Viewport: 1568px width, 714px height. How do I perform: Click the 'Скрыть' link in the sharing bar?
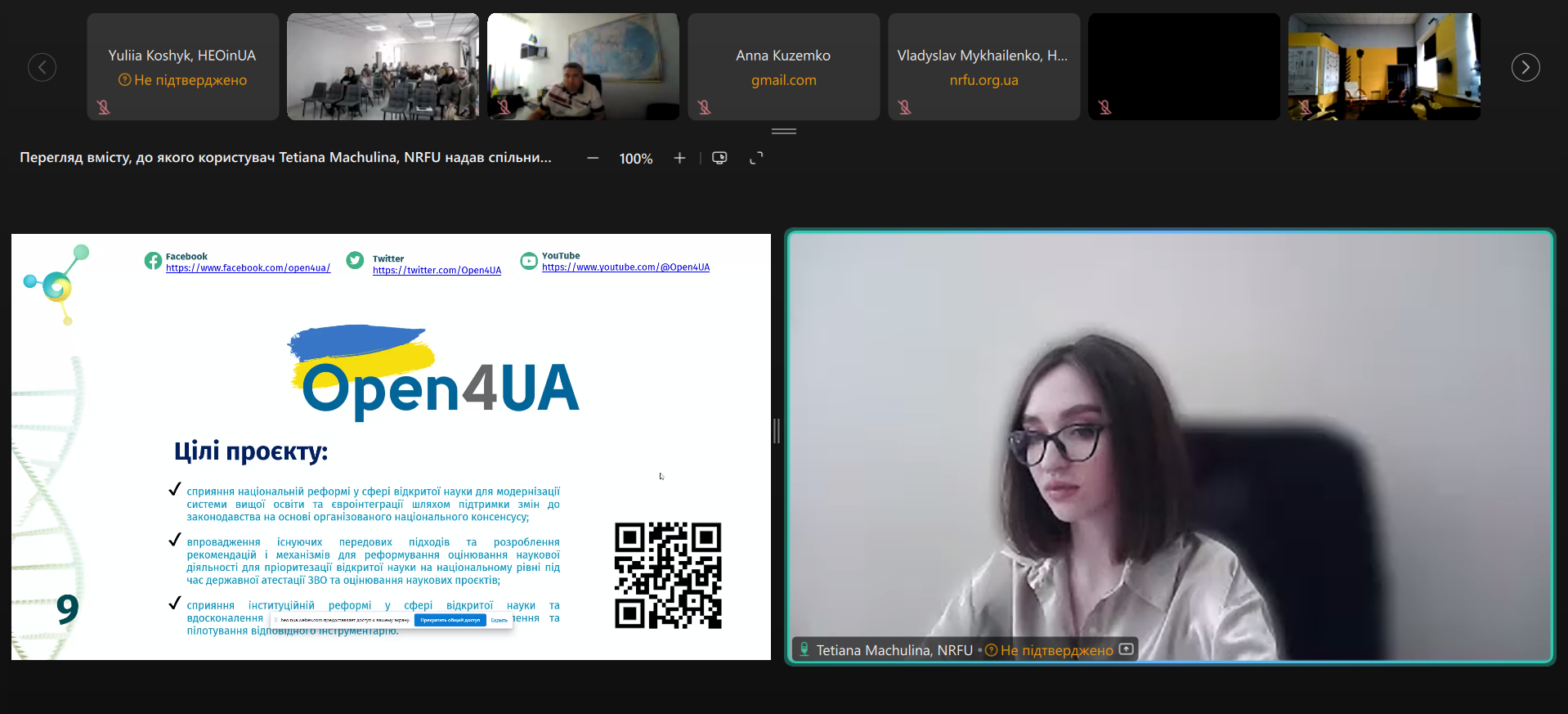[499, 620]
